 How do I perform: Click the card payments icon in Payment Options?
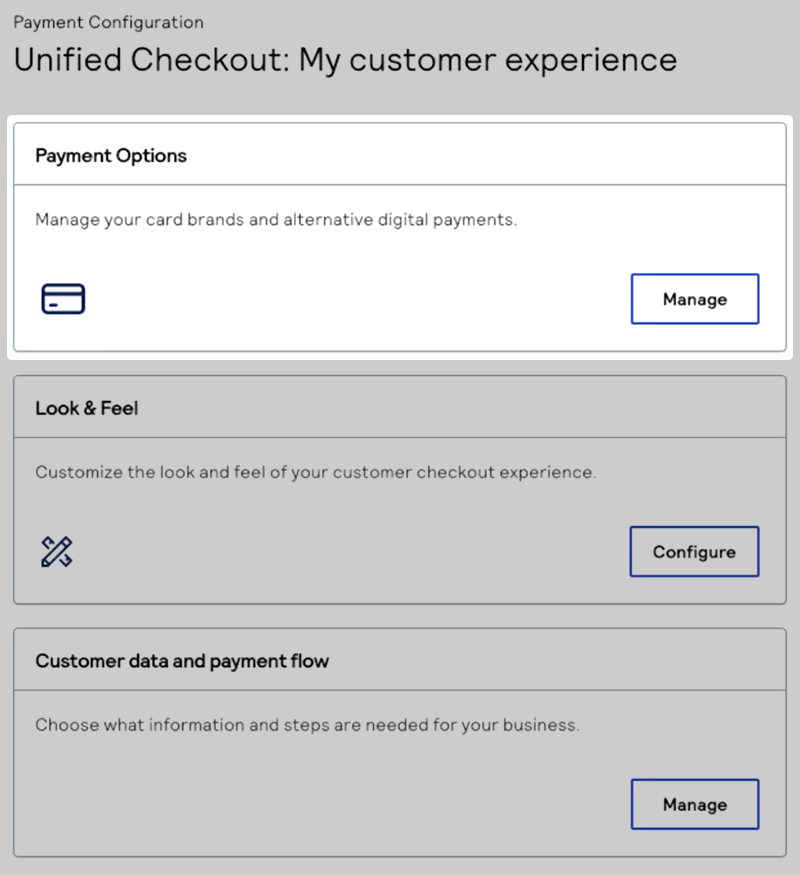click(x=62, y=298)
